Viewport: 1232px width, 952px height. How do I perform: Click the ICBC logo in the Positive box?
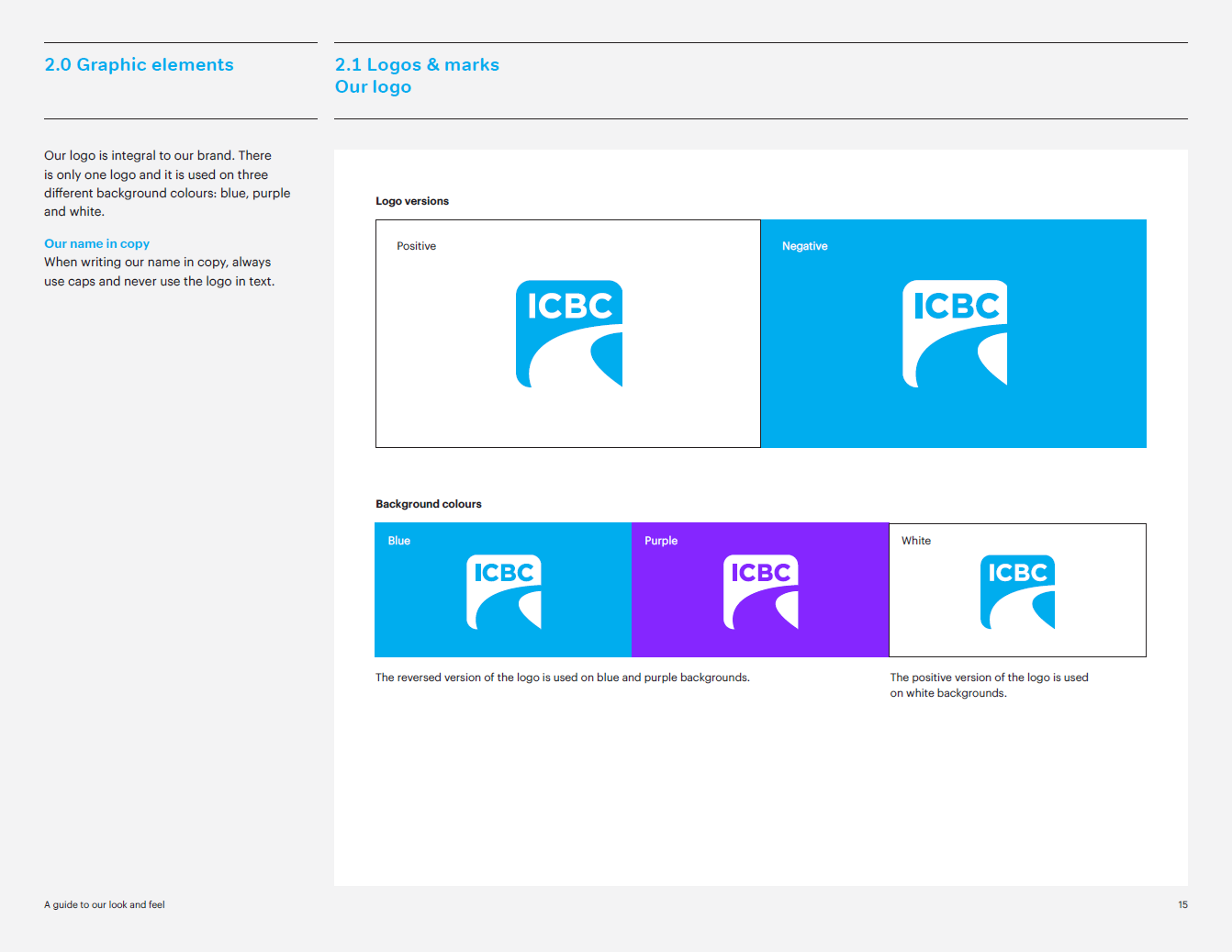tap(569, 334)
